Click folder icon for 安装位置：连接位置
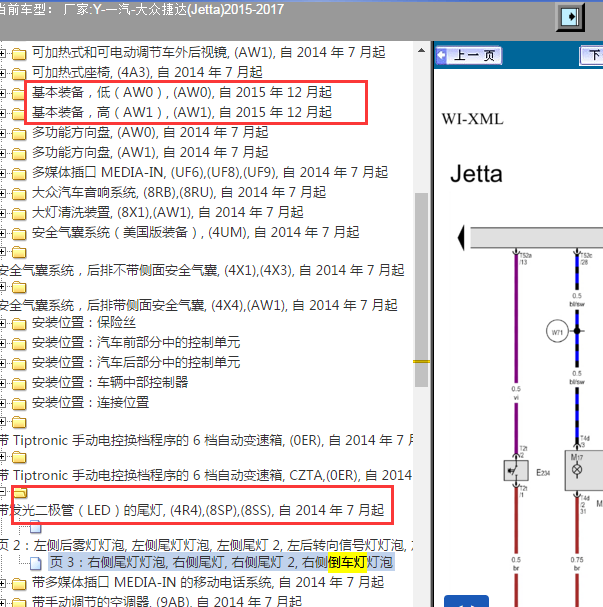Viewport: 603px width, 607px height. pyautogui.click(x=19, y=404)
